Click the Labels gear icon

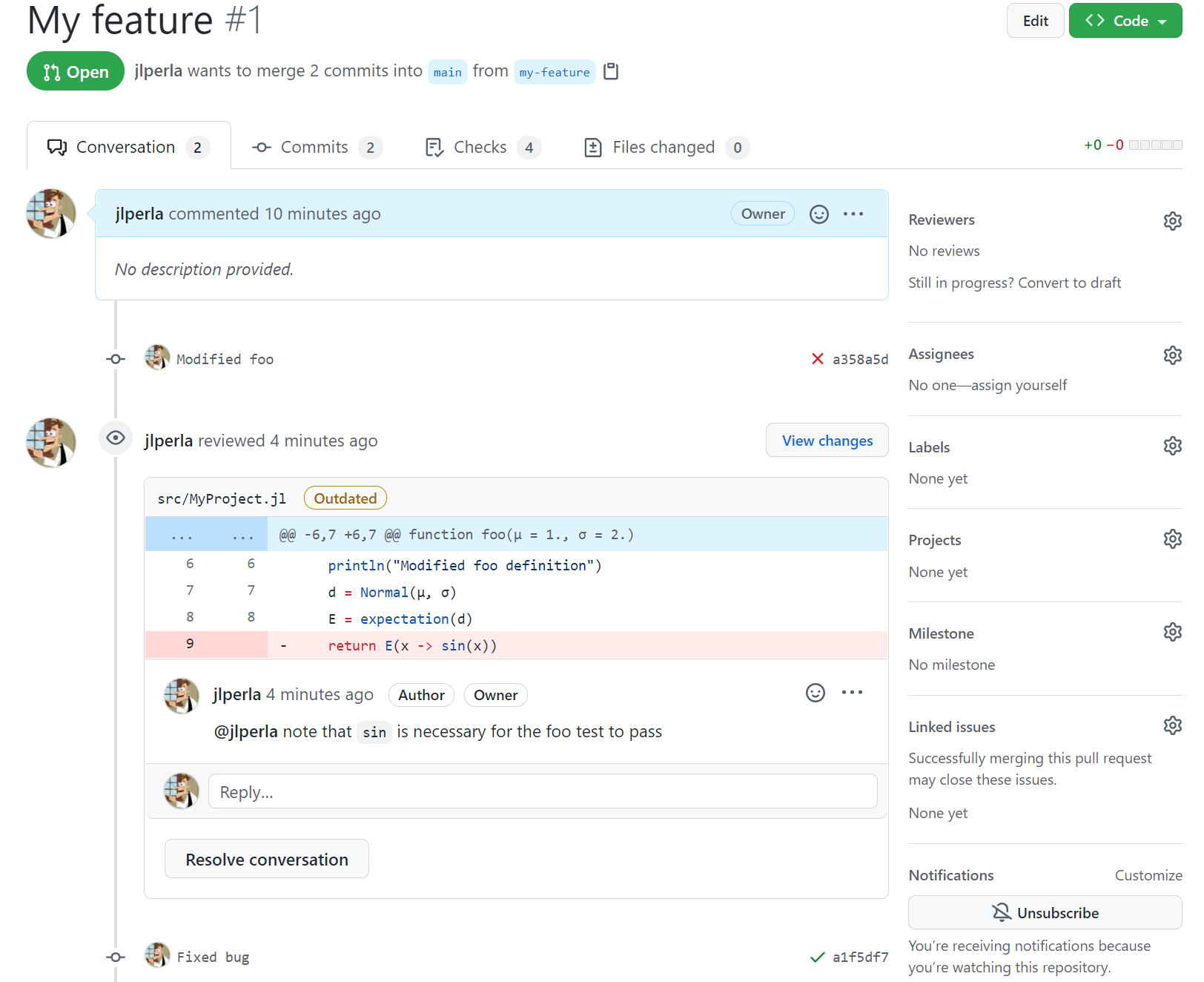(1172, 446)
